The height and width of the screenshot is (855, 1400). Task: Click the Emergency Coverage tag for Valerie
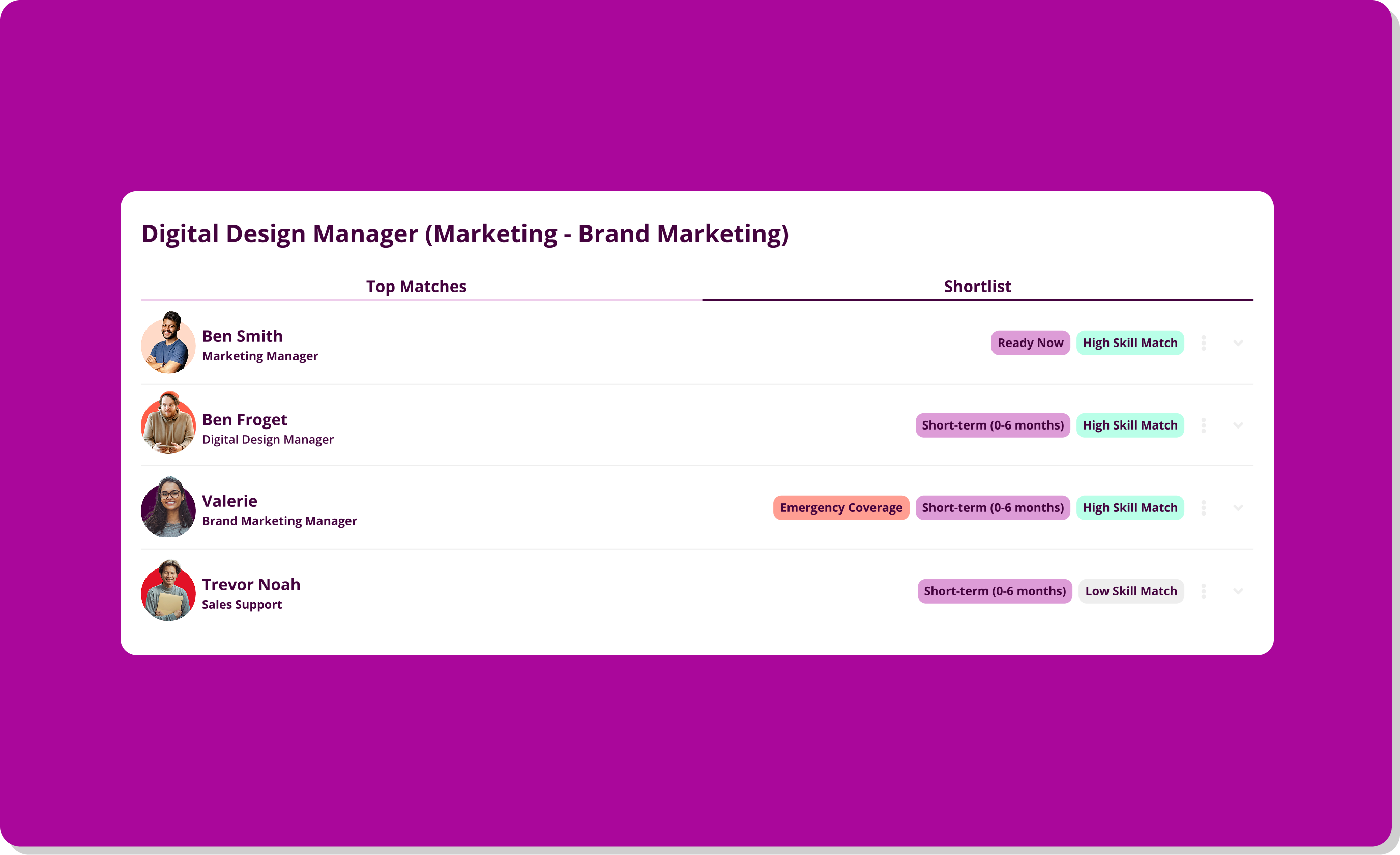coord(841,508)
